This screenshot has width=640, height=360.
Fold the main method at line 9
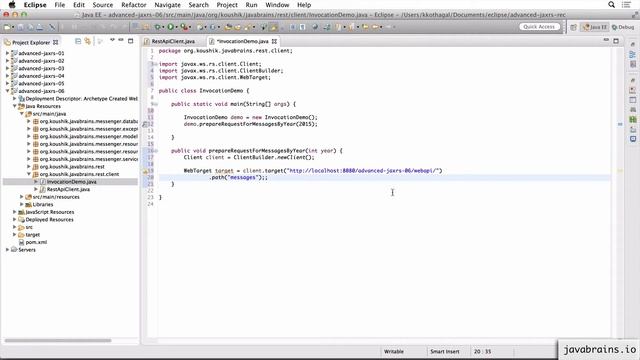[155, 104]
